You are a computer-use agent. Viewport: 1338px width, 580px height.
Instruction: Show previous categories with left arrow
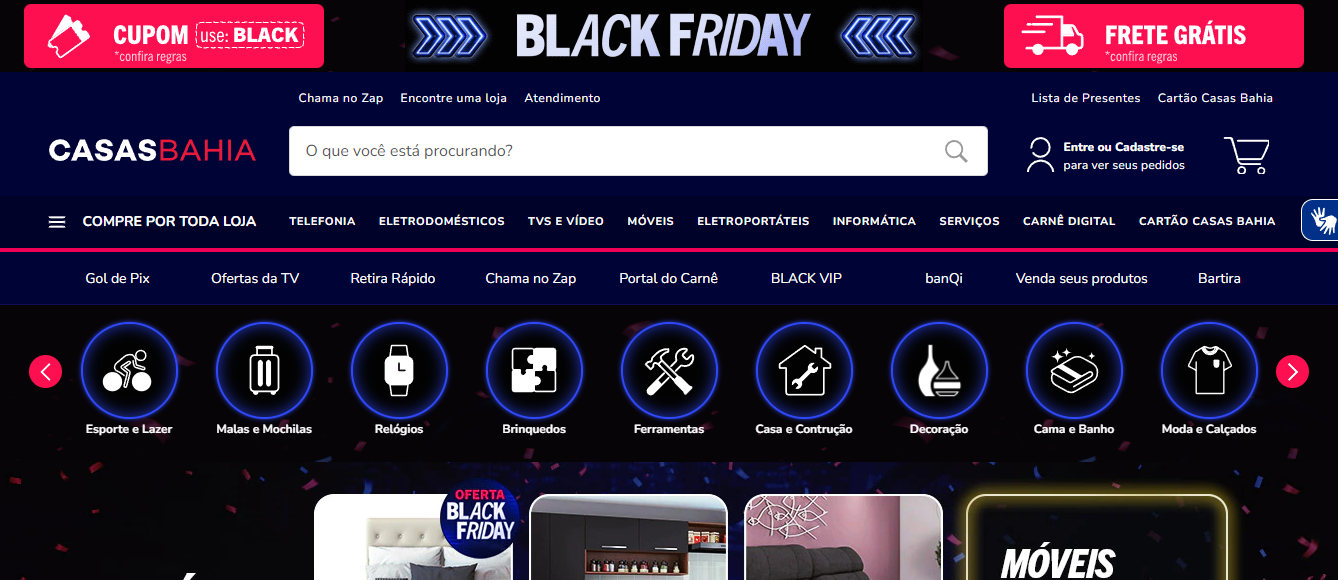(x=46, y=372)
